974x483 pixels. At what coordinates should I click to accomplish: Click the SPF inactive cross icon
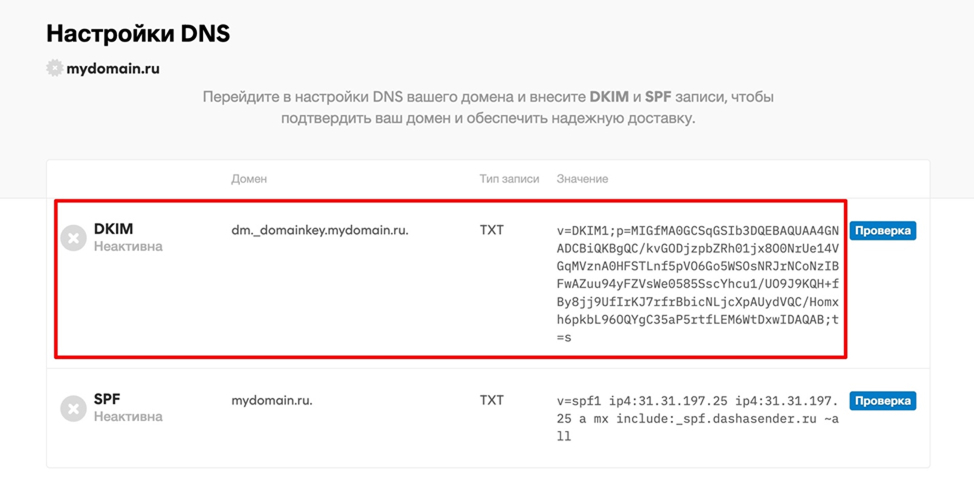73,408
